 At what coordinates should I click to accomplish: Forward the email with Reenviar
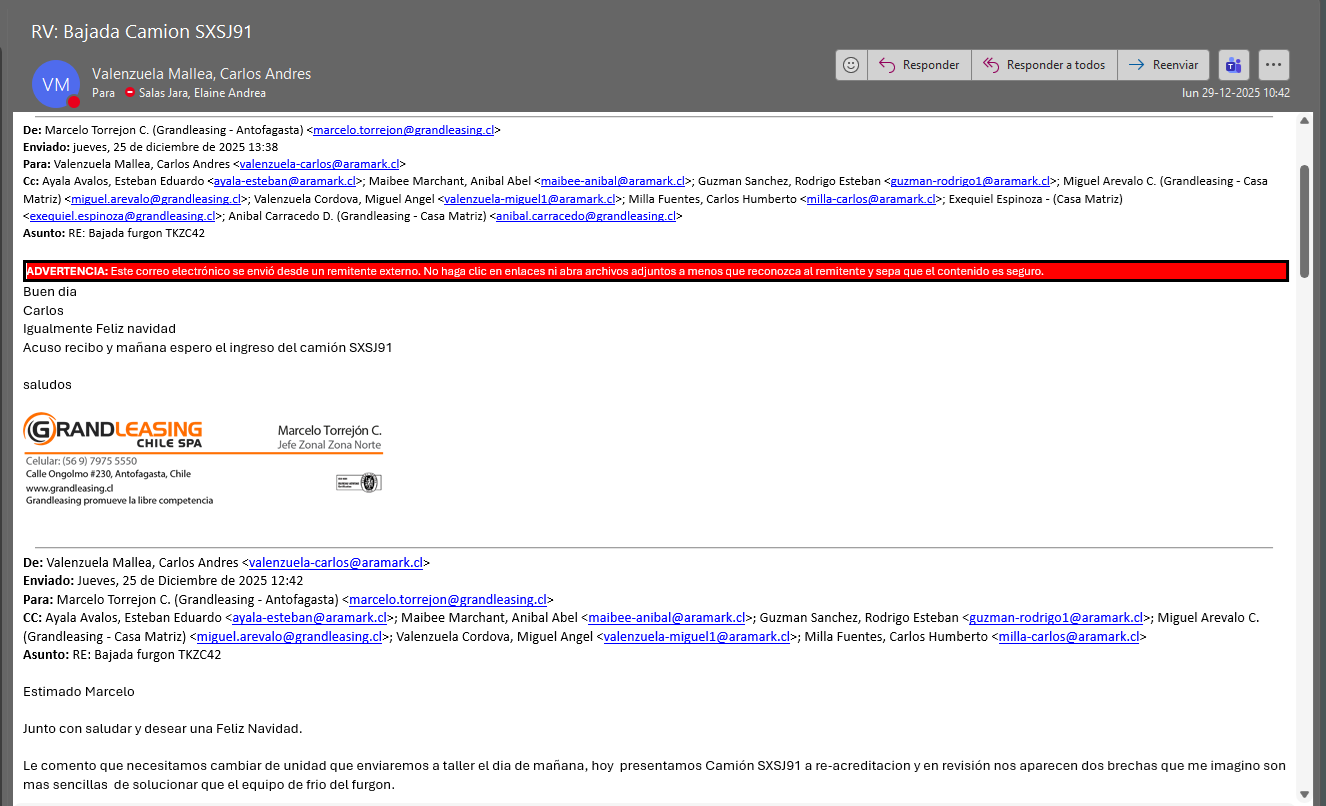1163,65
